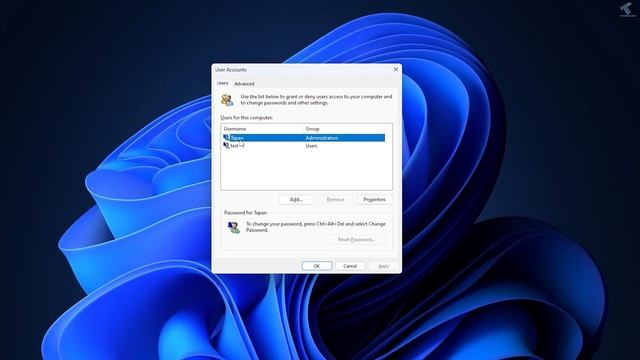Screen dimensions: 640x360
Task: Close the User Accounts dialog
Action: (x=396, y=69)
